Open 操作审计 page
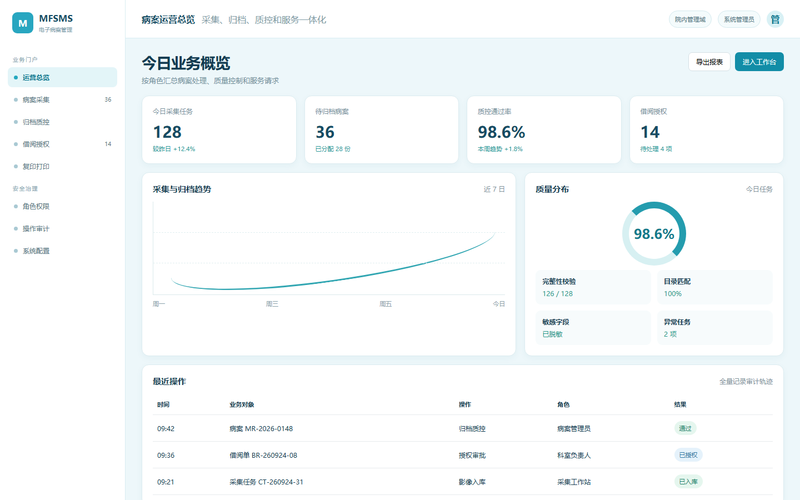 tap(62, 229)
